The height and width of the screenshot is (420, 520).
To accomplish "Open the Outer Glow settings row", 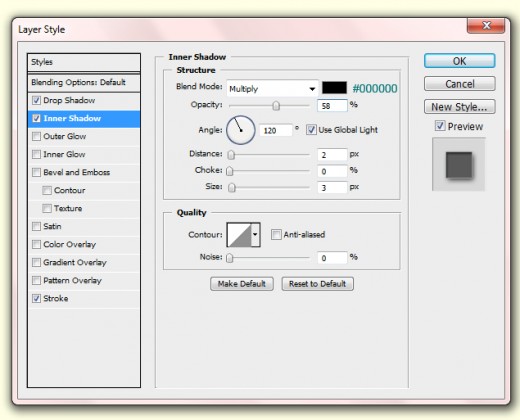I will (84, 136).
